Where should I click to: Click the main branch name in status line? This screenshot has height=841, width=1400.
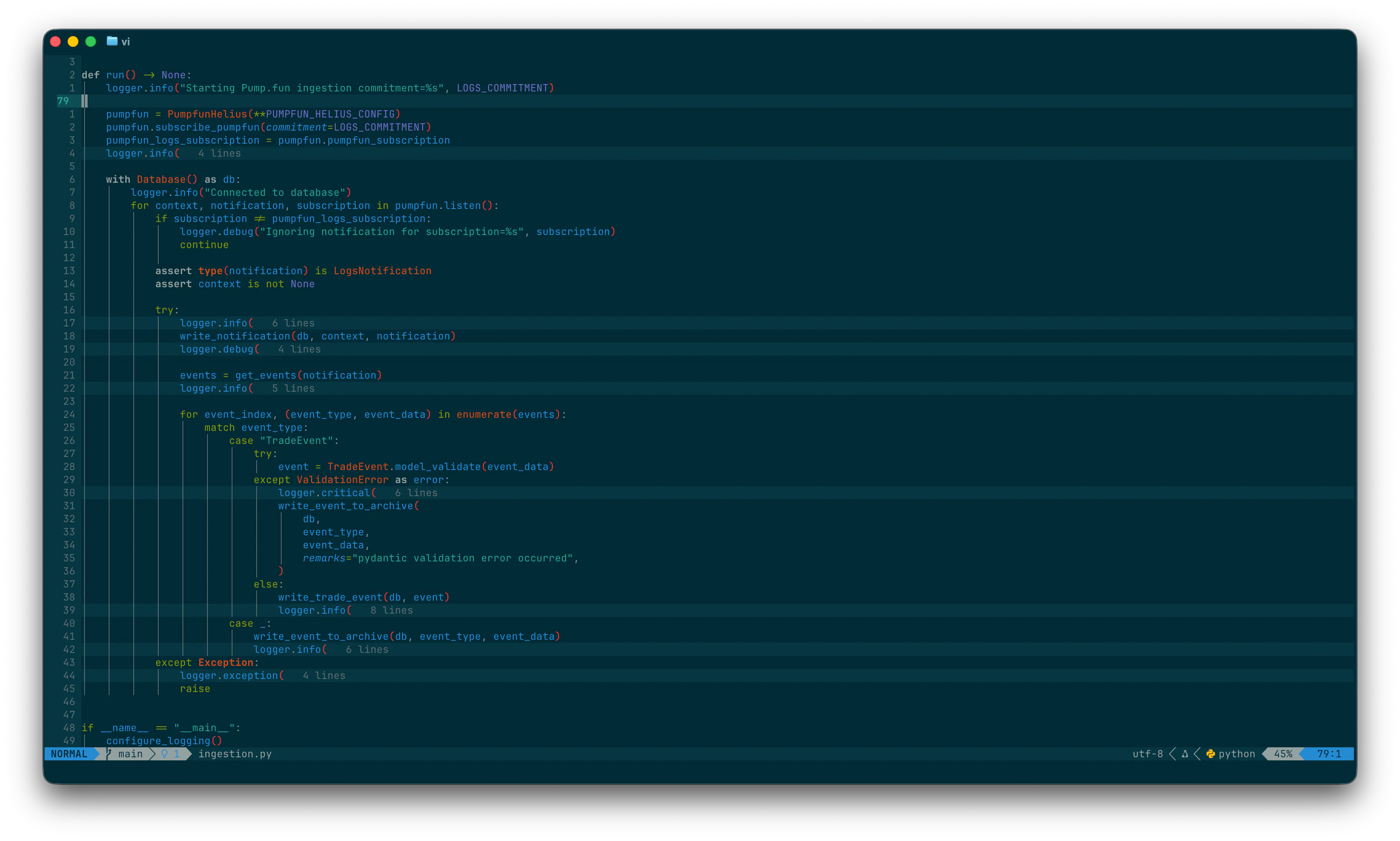[x=130, y=754]
